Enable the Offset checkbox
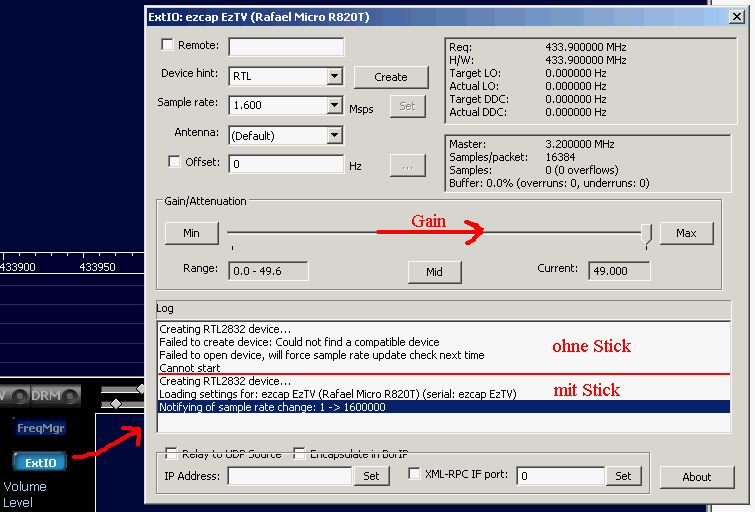The height and width of the screenshot is (512, 755). [174, 161]
